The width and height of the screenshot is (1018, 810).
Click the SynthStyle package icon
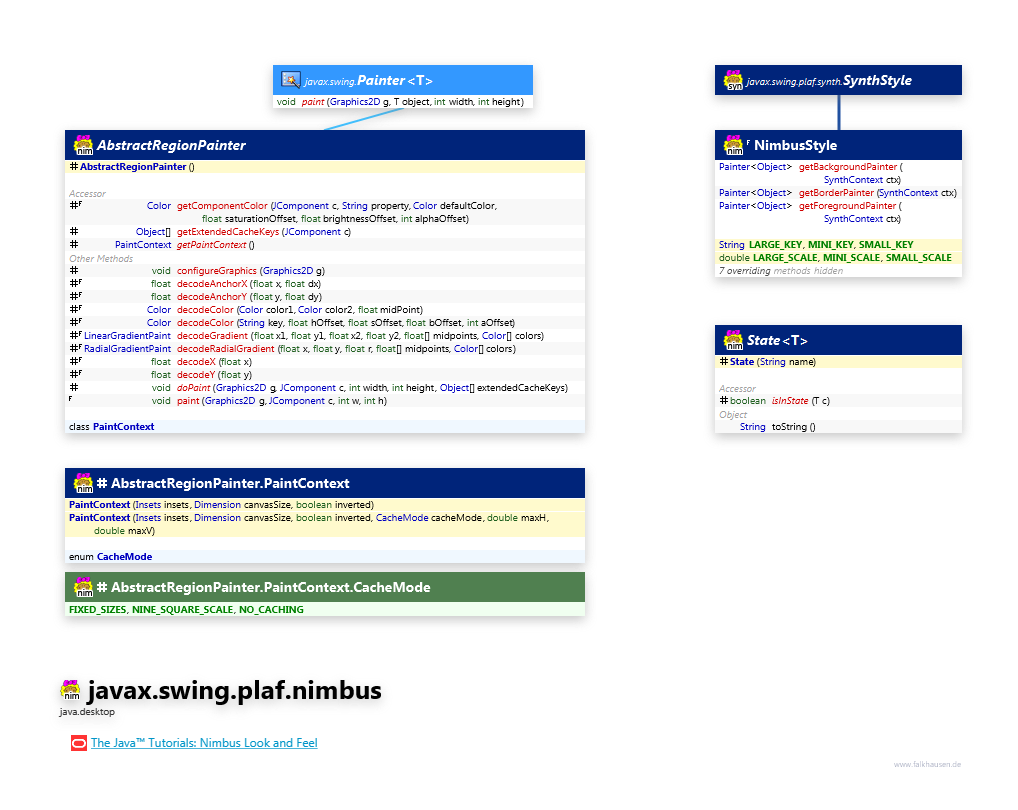(734, 80)
